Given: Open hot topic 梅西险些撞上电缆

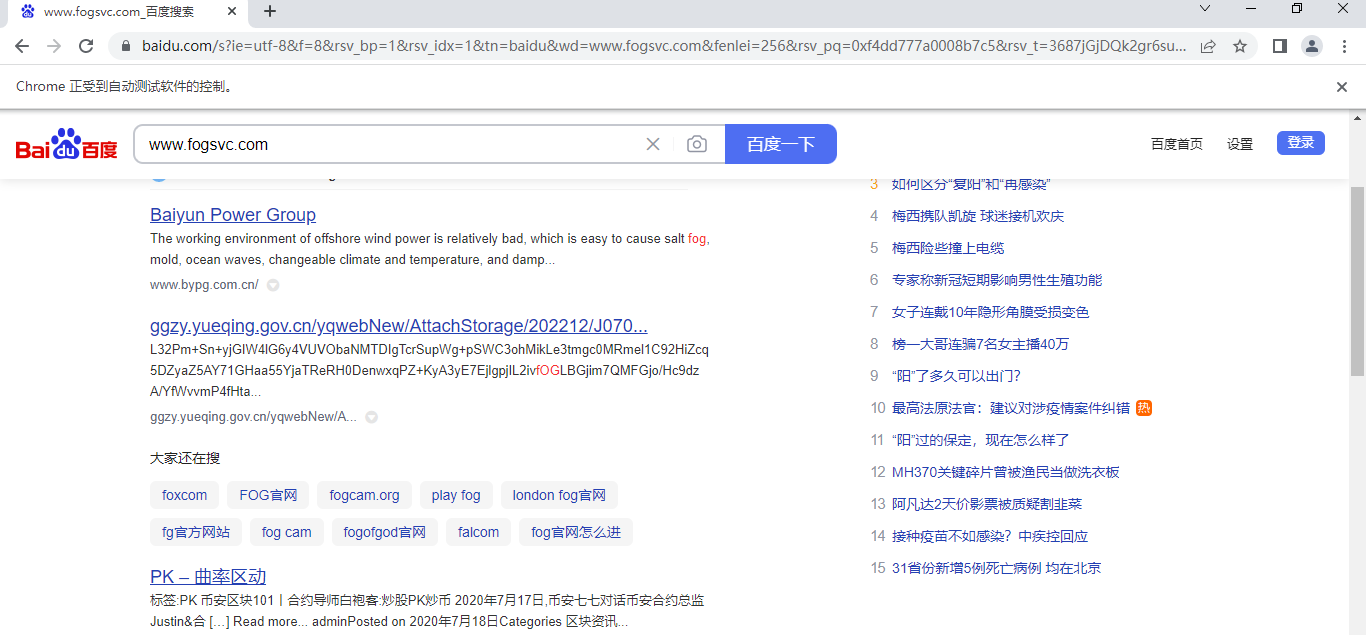Looking at the screenshot, I should (x=948, y=248).
